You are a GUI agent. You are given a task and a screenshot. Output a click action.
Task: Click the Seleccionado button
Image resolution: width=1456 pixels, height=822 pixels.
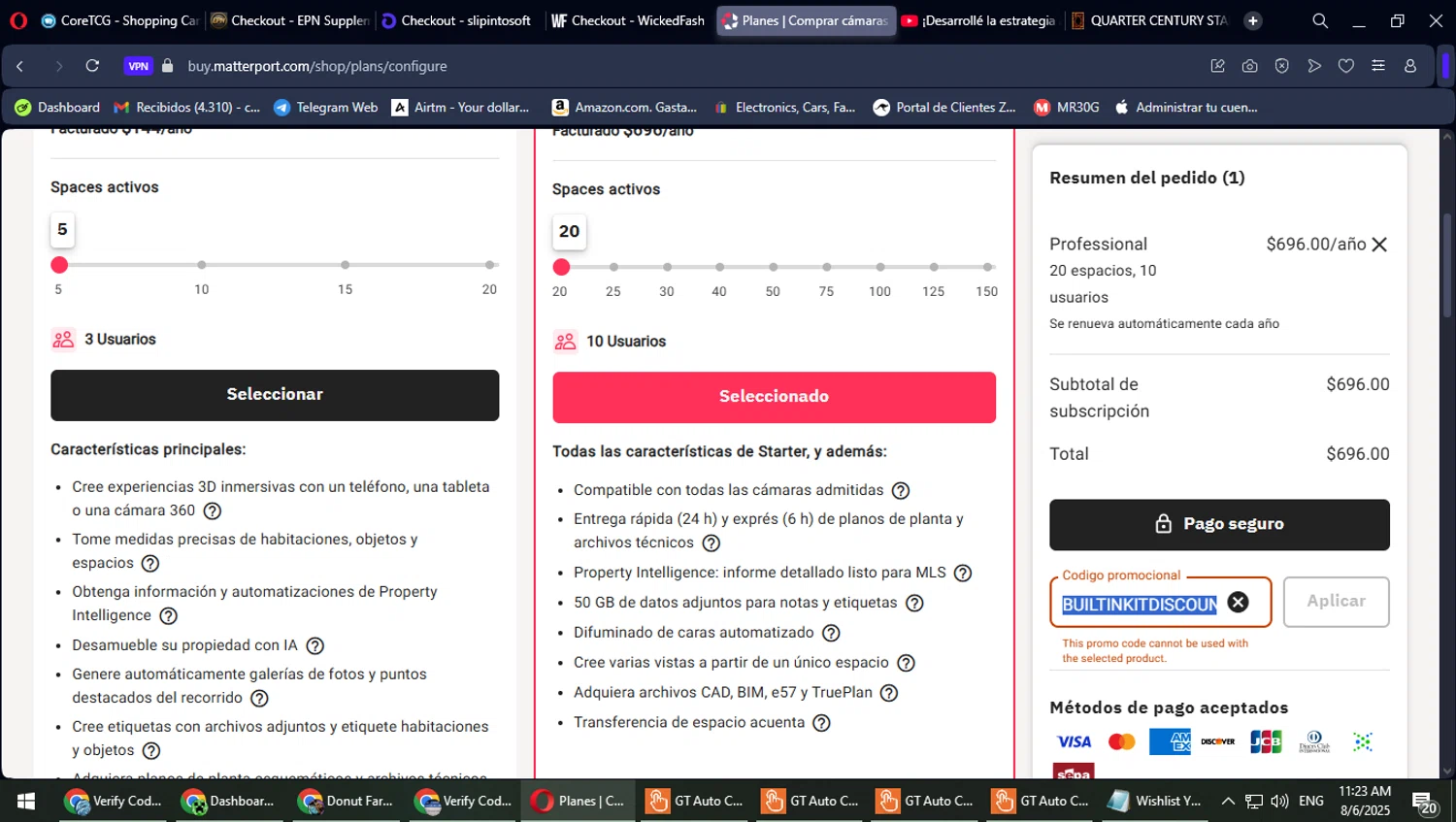click(x=774, y=397)
